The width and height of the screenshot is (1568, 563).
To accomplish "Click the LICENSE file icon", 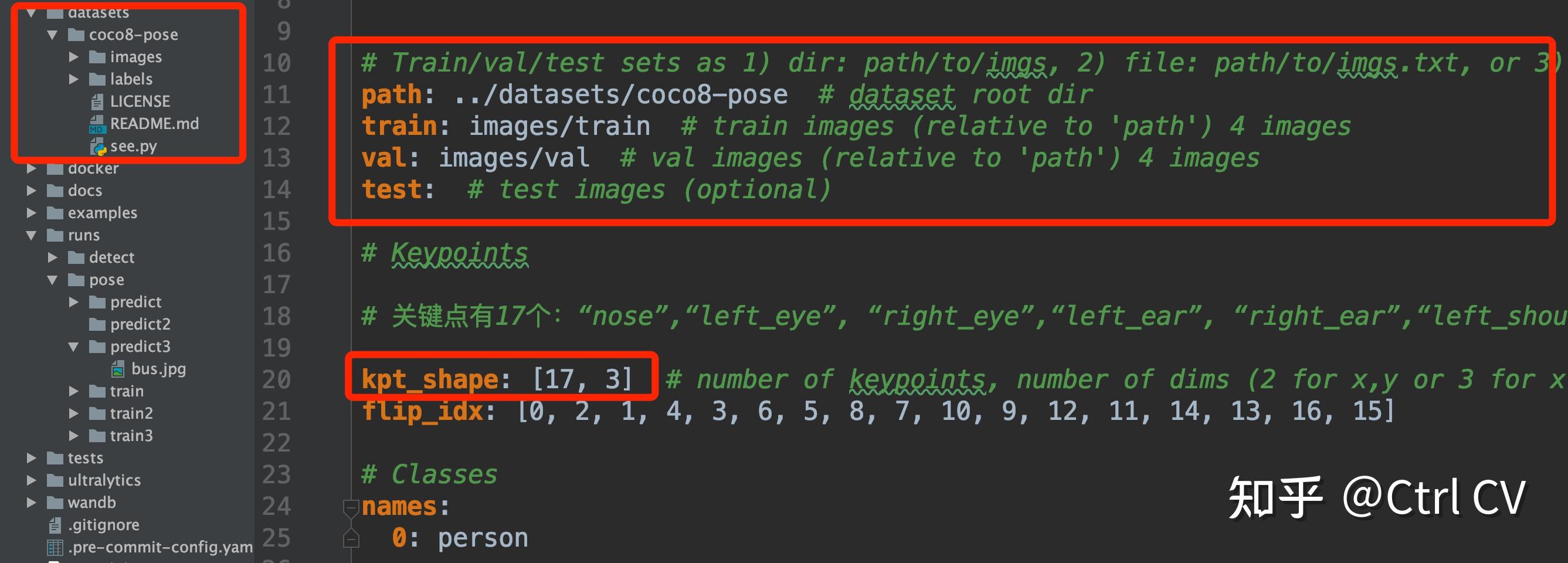I will click(97, 101).
